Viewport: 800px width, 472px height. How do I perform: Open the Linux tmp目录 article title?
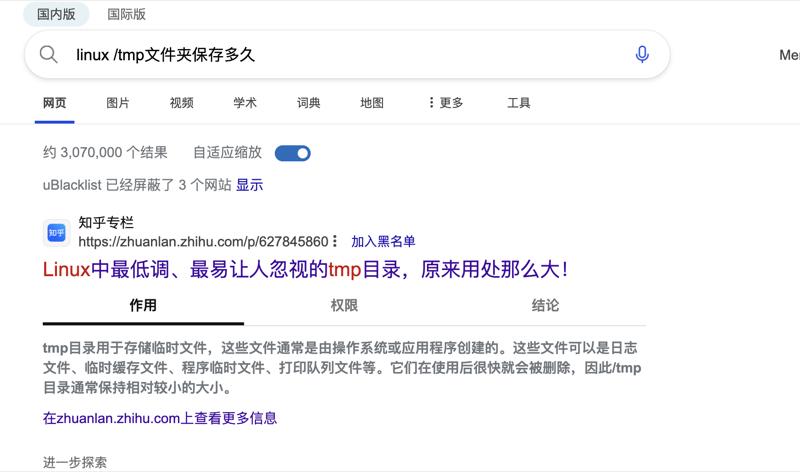pyautogui.click(x=305, y=269)
